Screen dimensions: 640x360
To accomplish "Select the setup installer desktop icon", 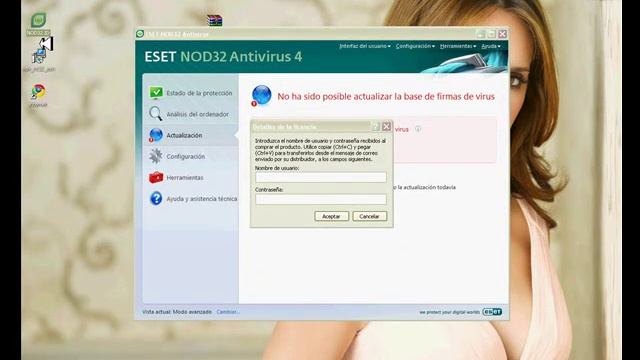I will tap(39, 56).
